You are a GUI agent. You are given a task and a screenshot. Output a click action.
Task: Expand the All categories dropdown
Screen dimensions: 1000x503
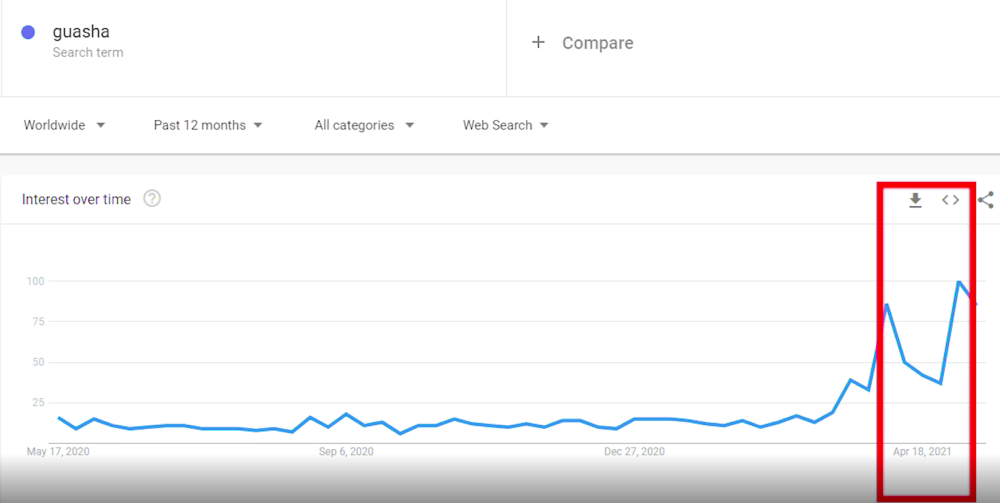click(x=364, y=125)
